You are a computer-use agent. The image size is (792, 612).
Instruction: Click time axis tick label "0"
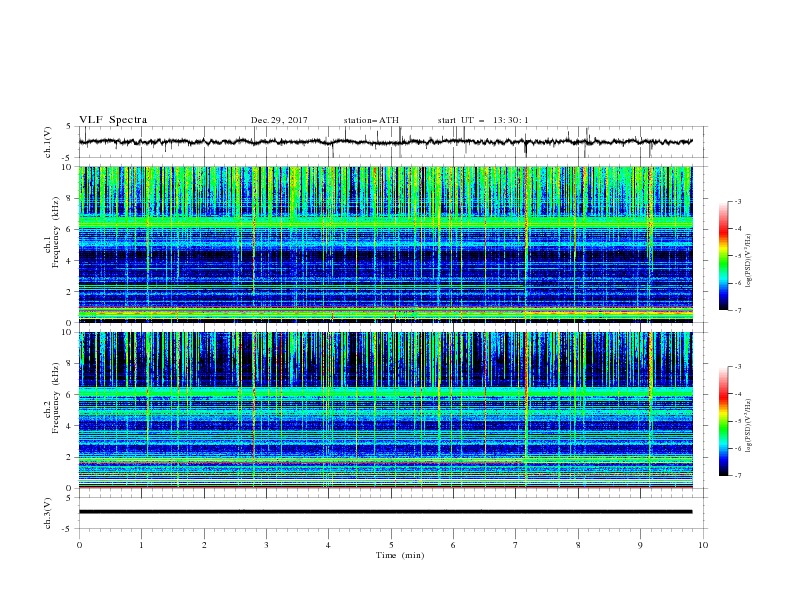tap(79, 545)
